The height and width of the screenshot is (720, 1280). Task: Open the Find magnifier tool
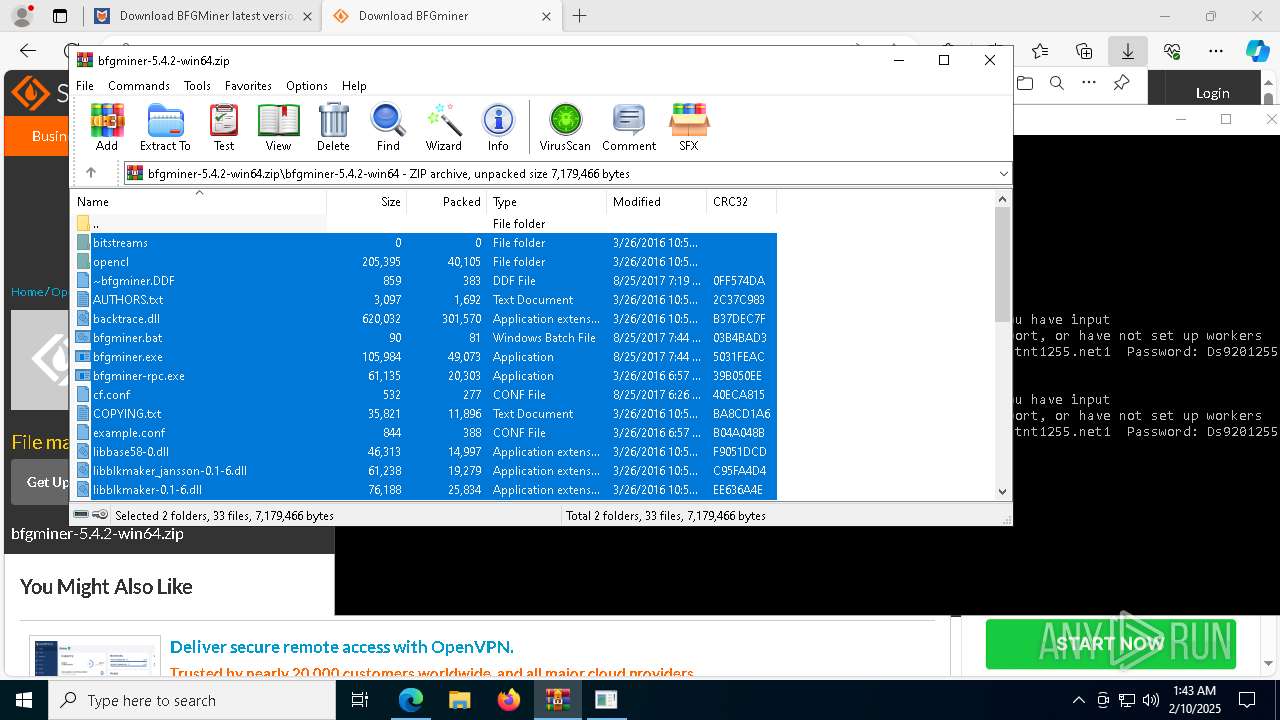pos(388,127)
